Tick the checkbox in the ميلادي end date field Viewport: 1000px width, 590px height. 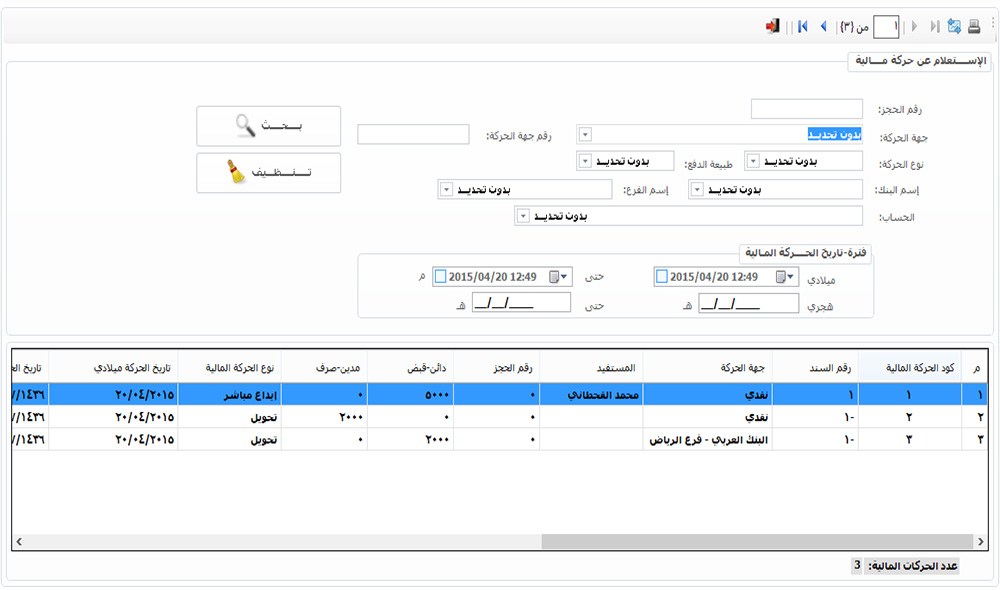[440, 277]
